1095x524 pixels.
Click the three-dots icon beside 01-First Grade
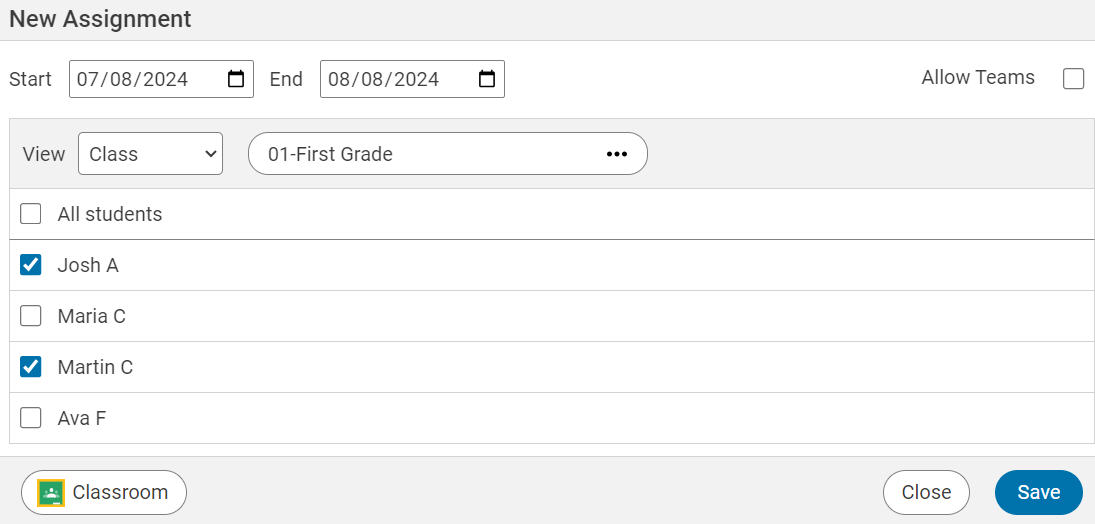coord(616,154)
